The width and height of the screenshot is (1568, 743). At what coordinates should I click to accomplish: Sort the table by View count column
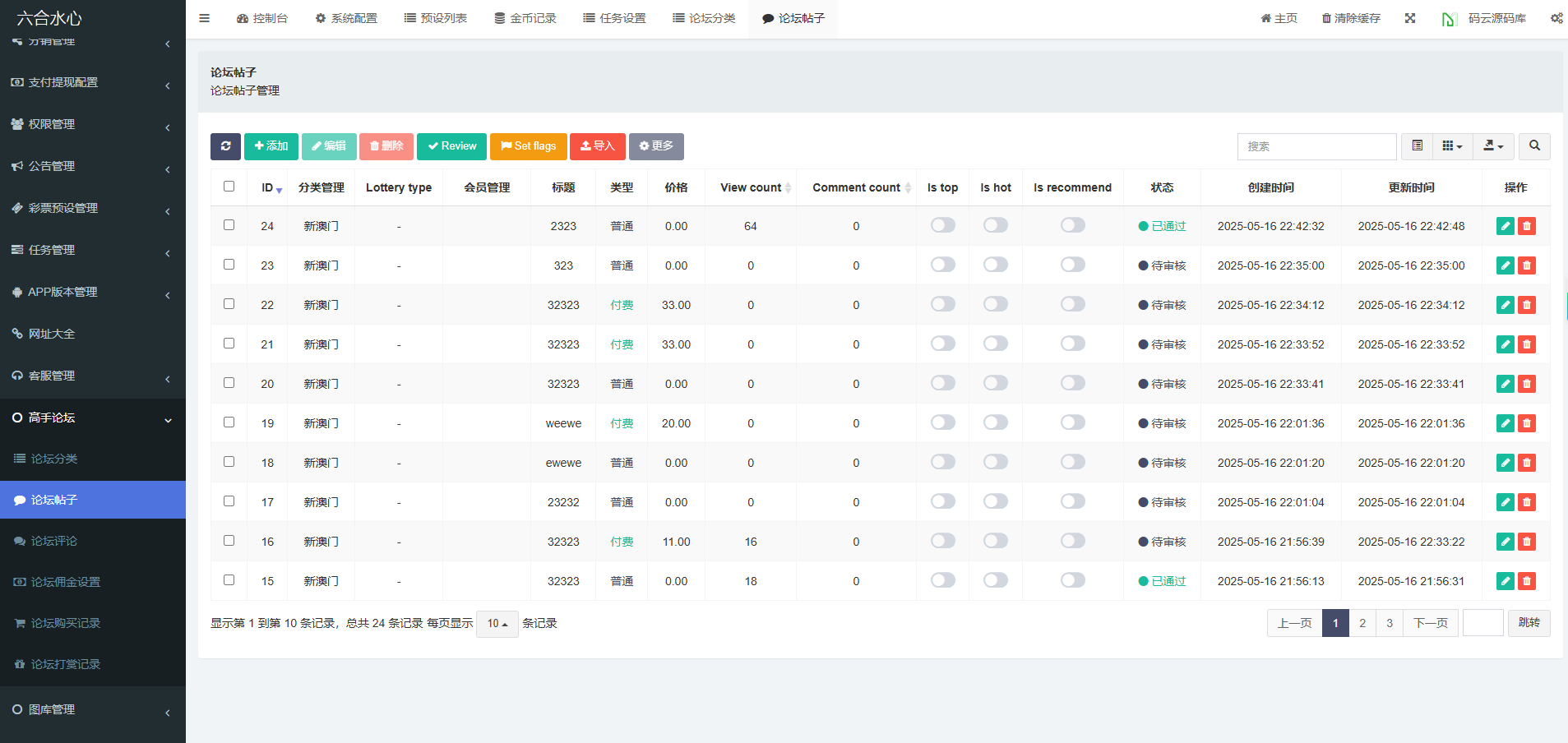pyautogui.click(x=751, y=187)
